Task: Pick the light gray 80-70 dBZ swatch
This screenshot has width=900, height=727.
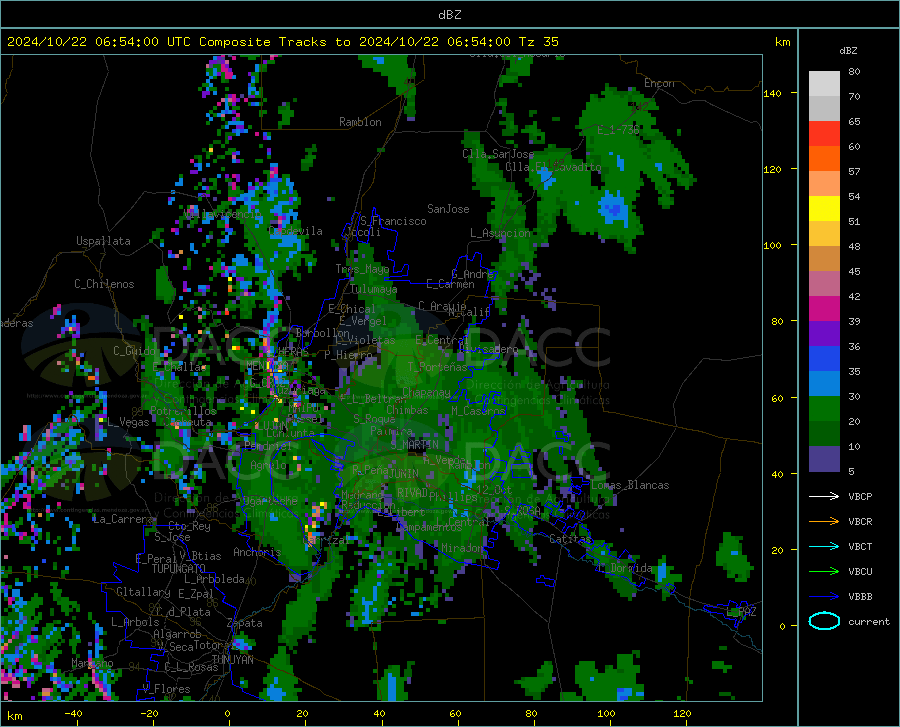Action: 824,84
